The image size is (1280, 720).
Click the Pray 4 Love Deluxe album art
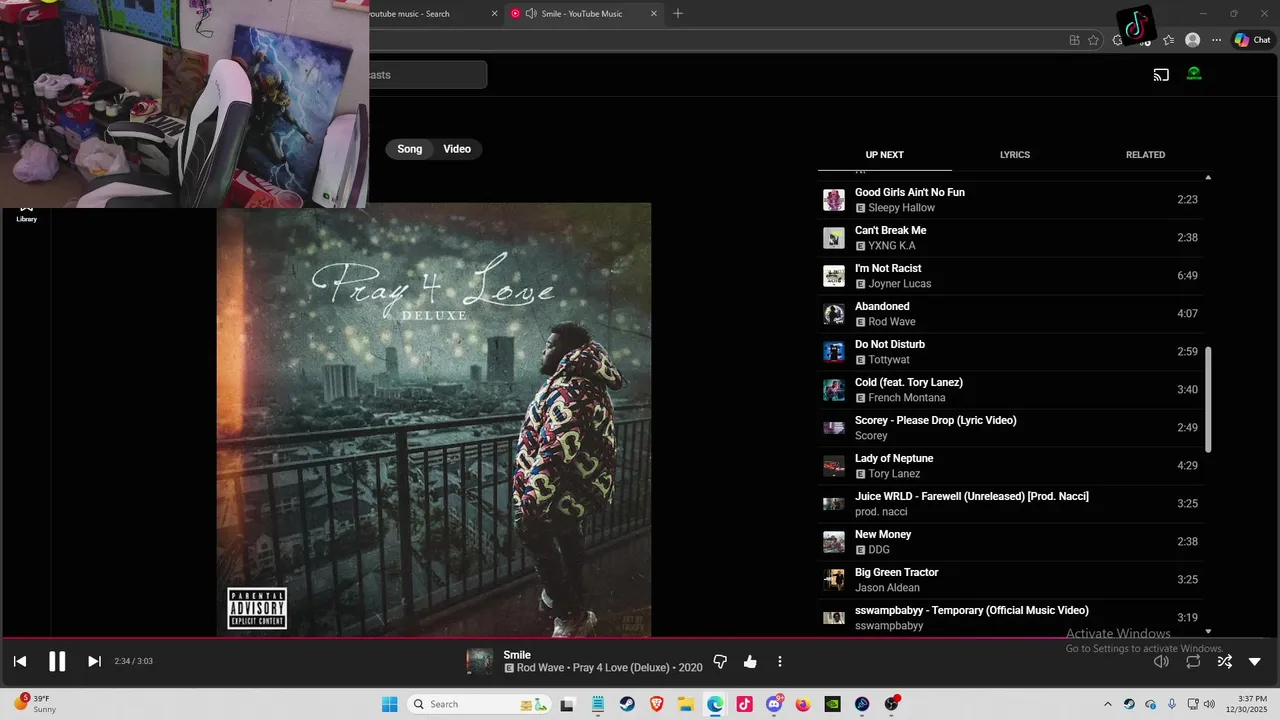[434, 419]
